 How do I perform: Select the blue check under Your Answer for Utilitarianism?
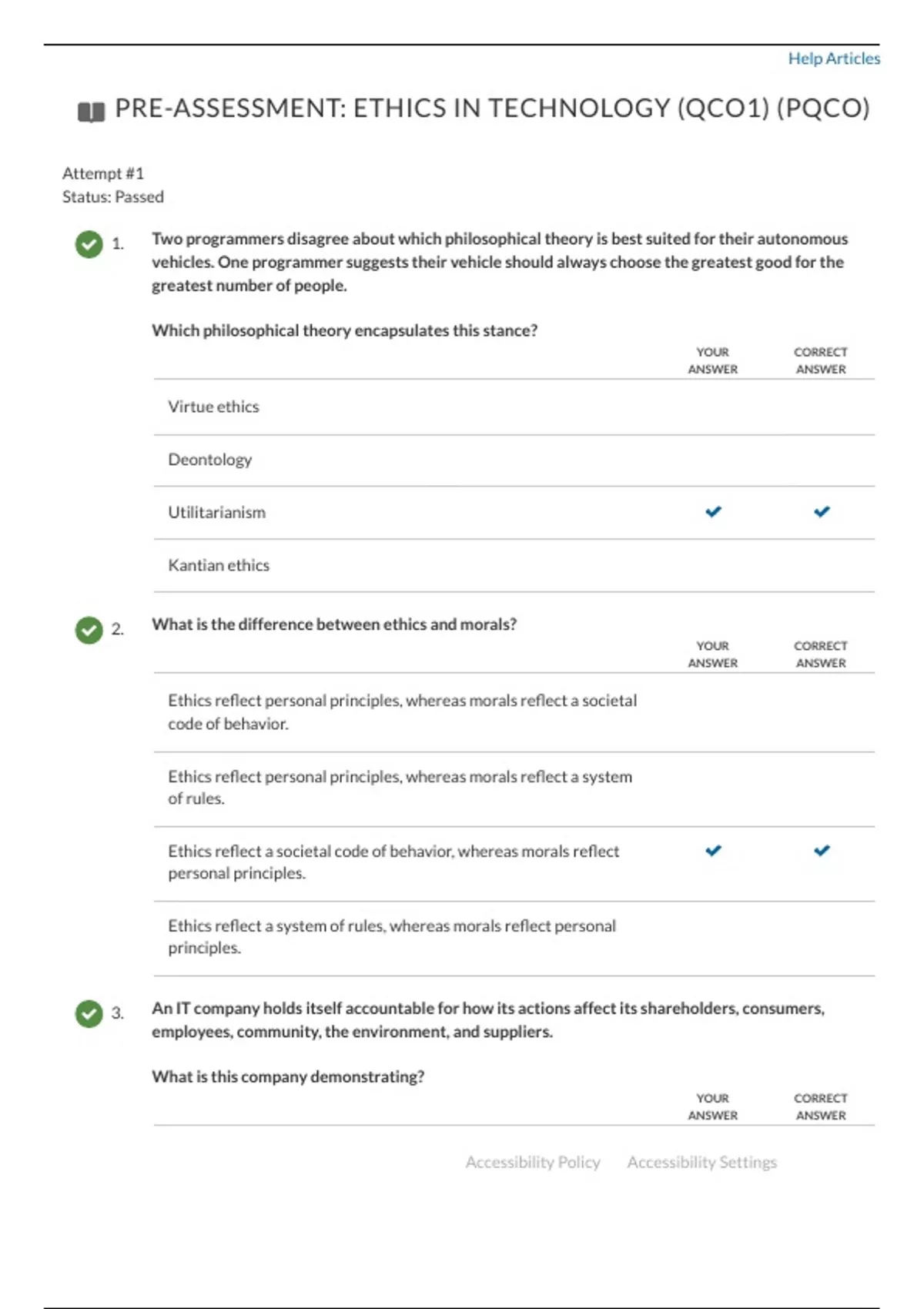click(x=713, y=511)
